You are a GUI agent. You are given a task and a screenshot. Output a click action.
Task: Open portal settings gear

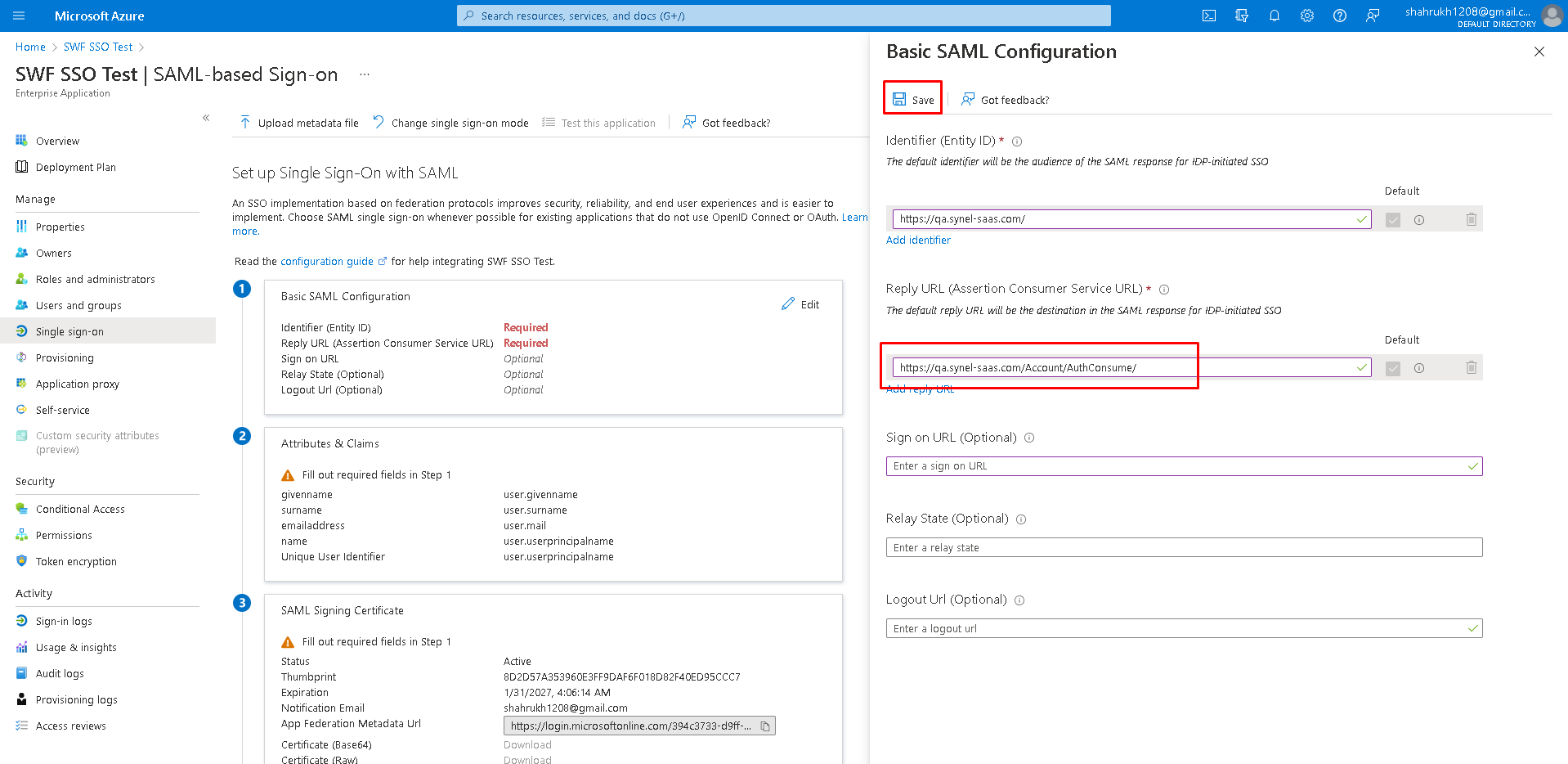point(1307,16)
